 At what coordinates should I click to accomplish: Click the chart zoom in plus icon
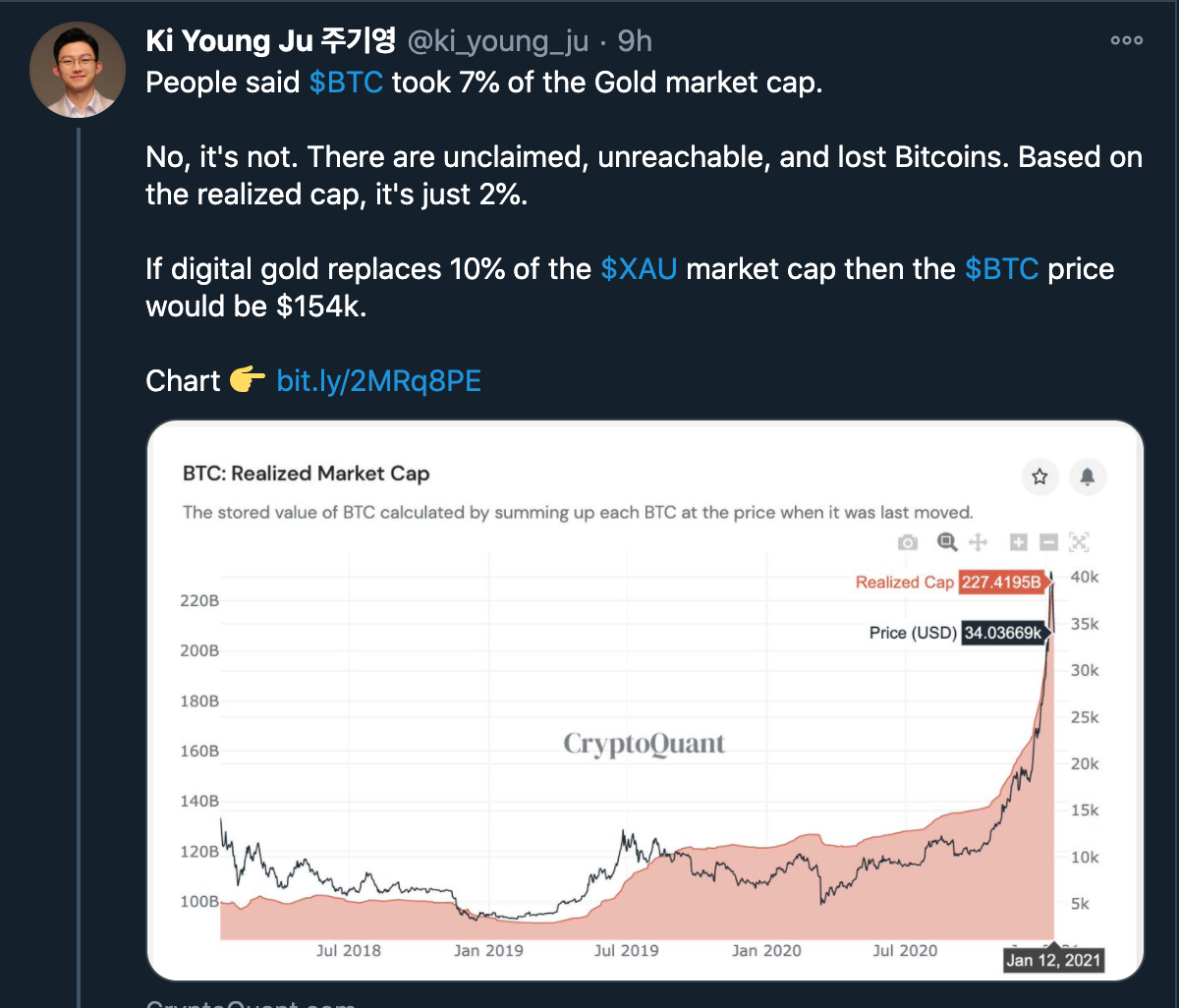pyautogui.click(x=1019, y=542)
